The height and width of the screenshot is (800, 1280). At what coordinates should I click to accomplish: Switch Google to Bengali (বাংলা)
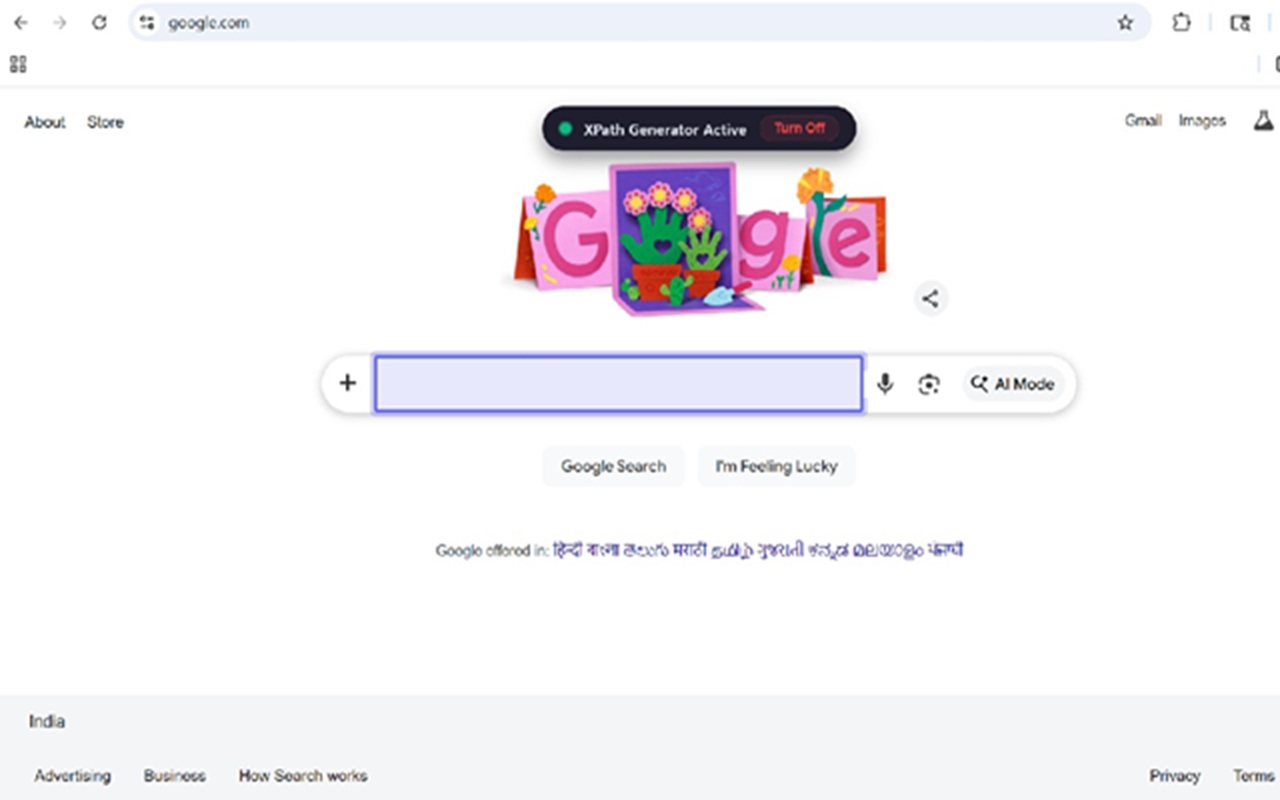point(602,550)
